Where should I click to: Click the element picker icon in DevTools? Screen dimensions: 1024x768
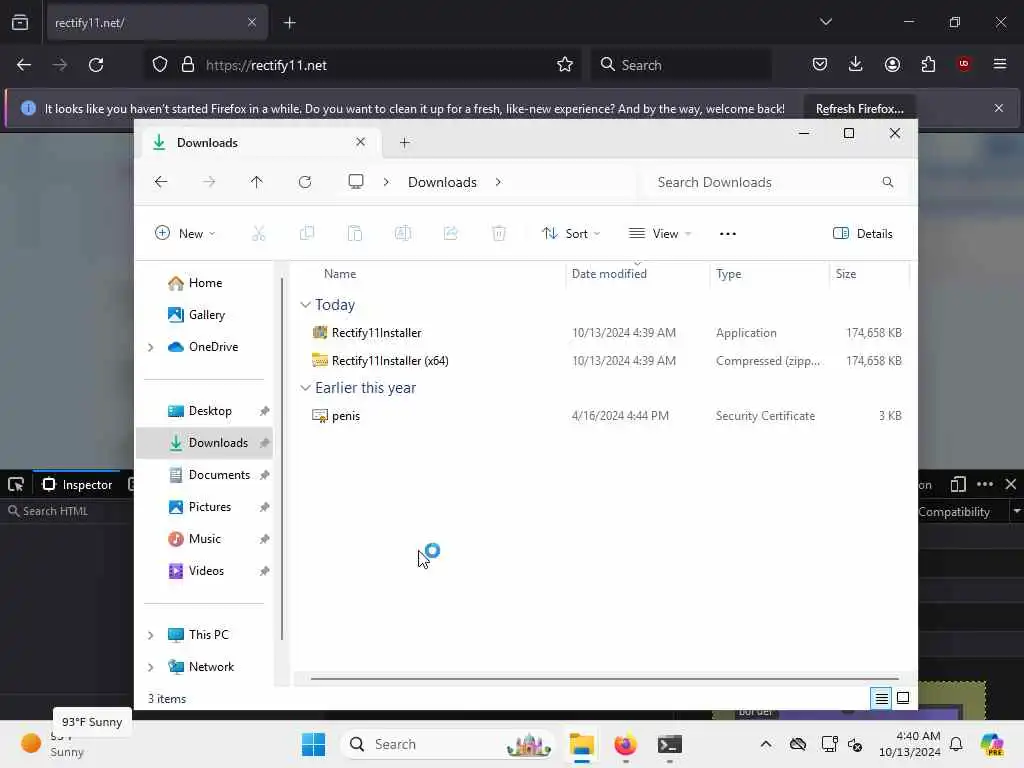(x=16, y=485)
